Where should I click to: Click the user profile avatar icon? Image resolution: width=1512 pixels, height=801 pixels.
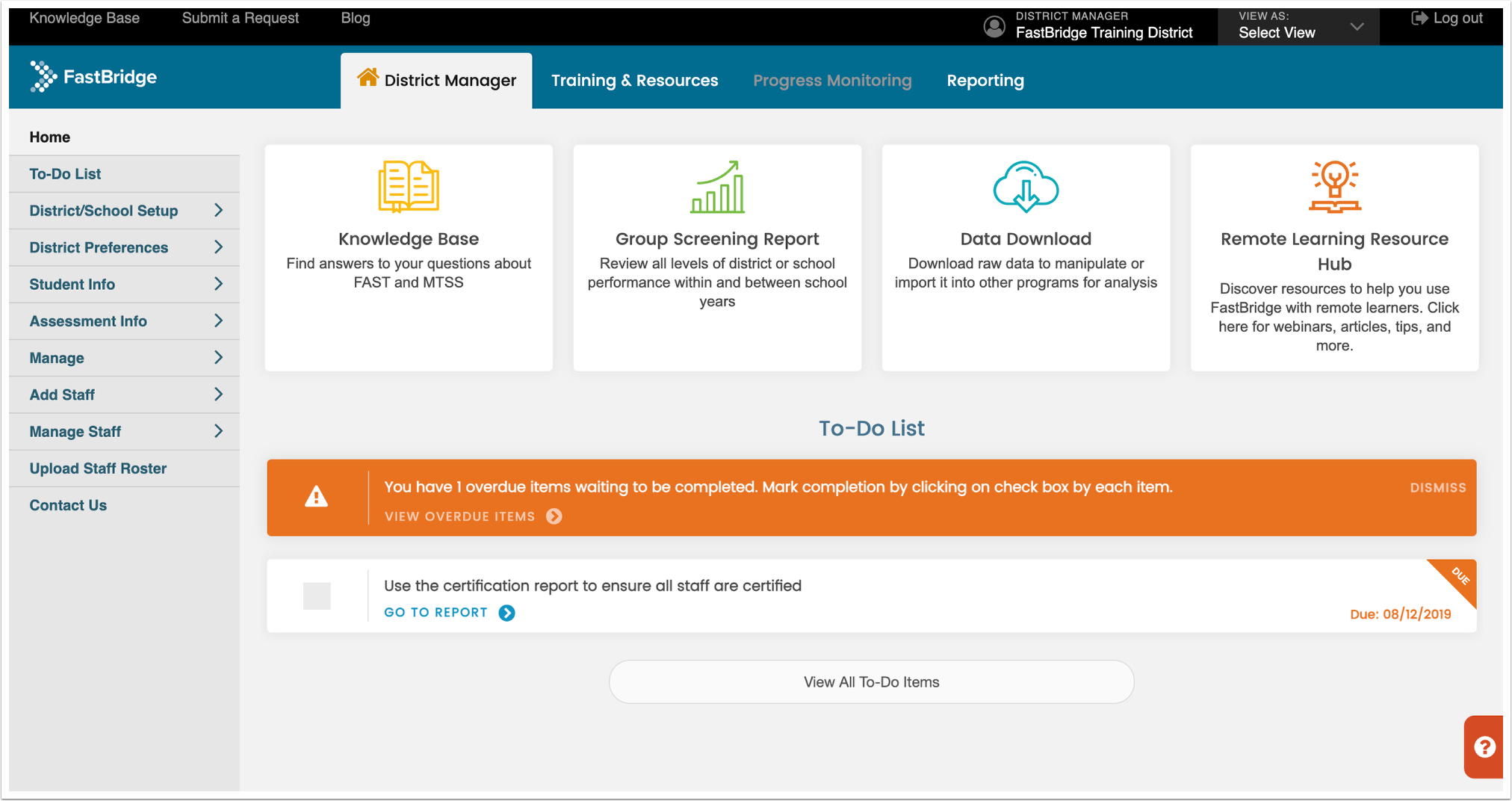(994, 26)
